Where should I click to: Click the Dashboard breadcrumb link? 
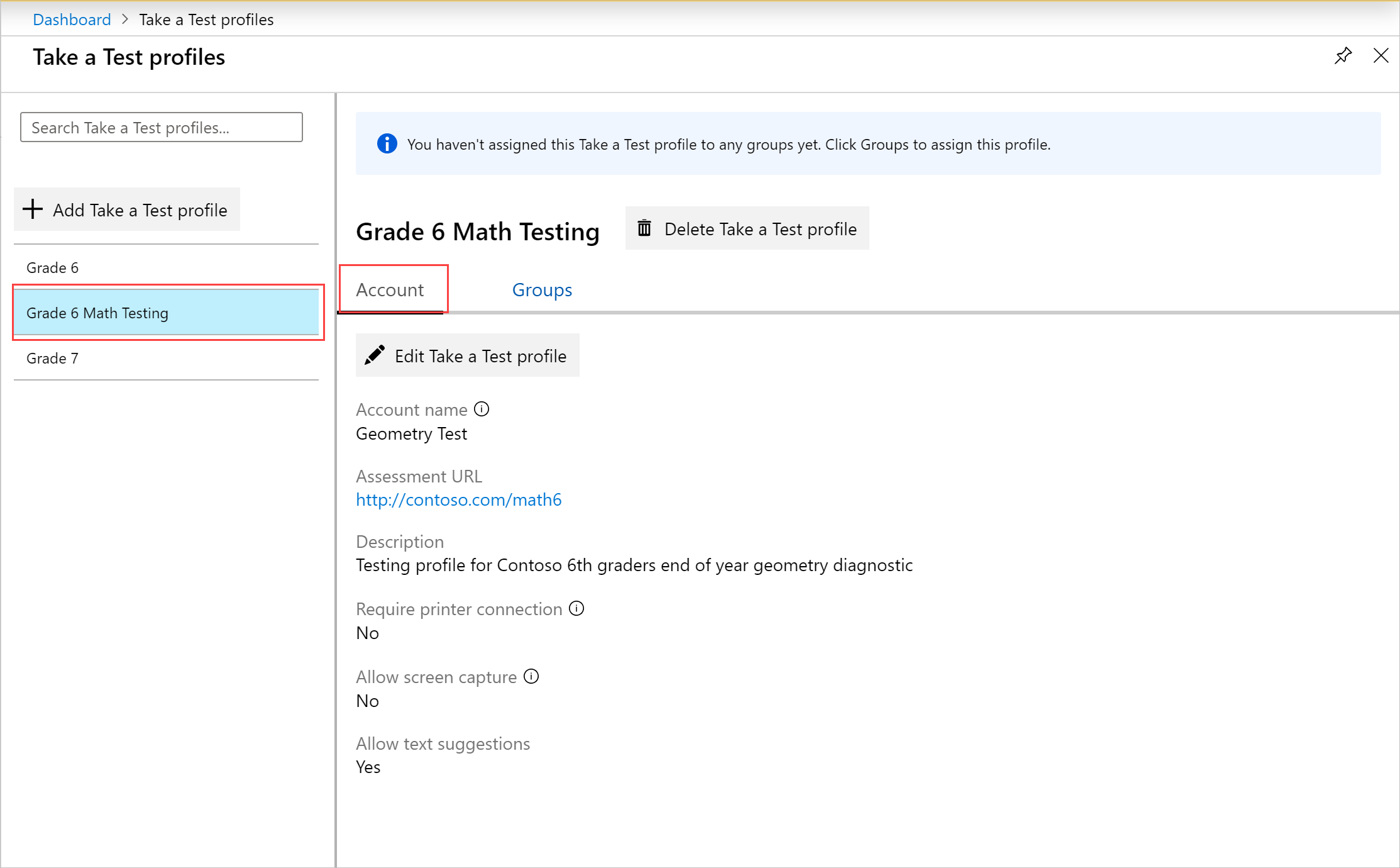(72, 19)
